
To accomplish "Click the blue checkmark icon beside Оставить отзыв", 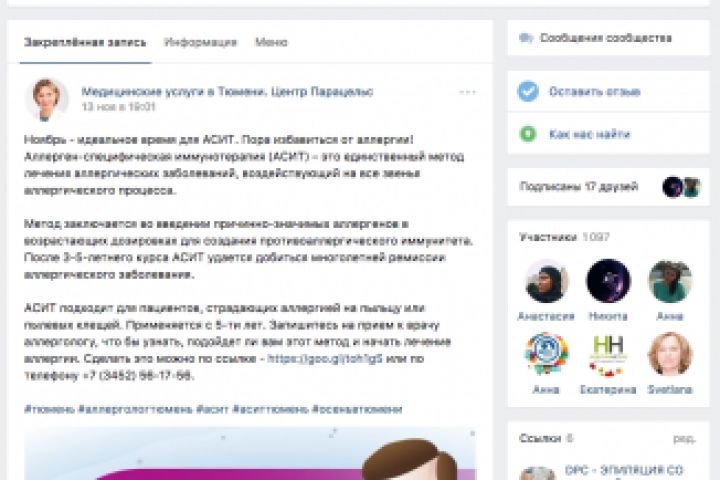I will [528, 91].
